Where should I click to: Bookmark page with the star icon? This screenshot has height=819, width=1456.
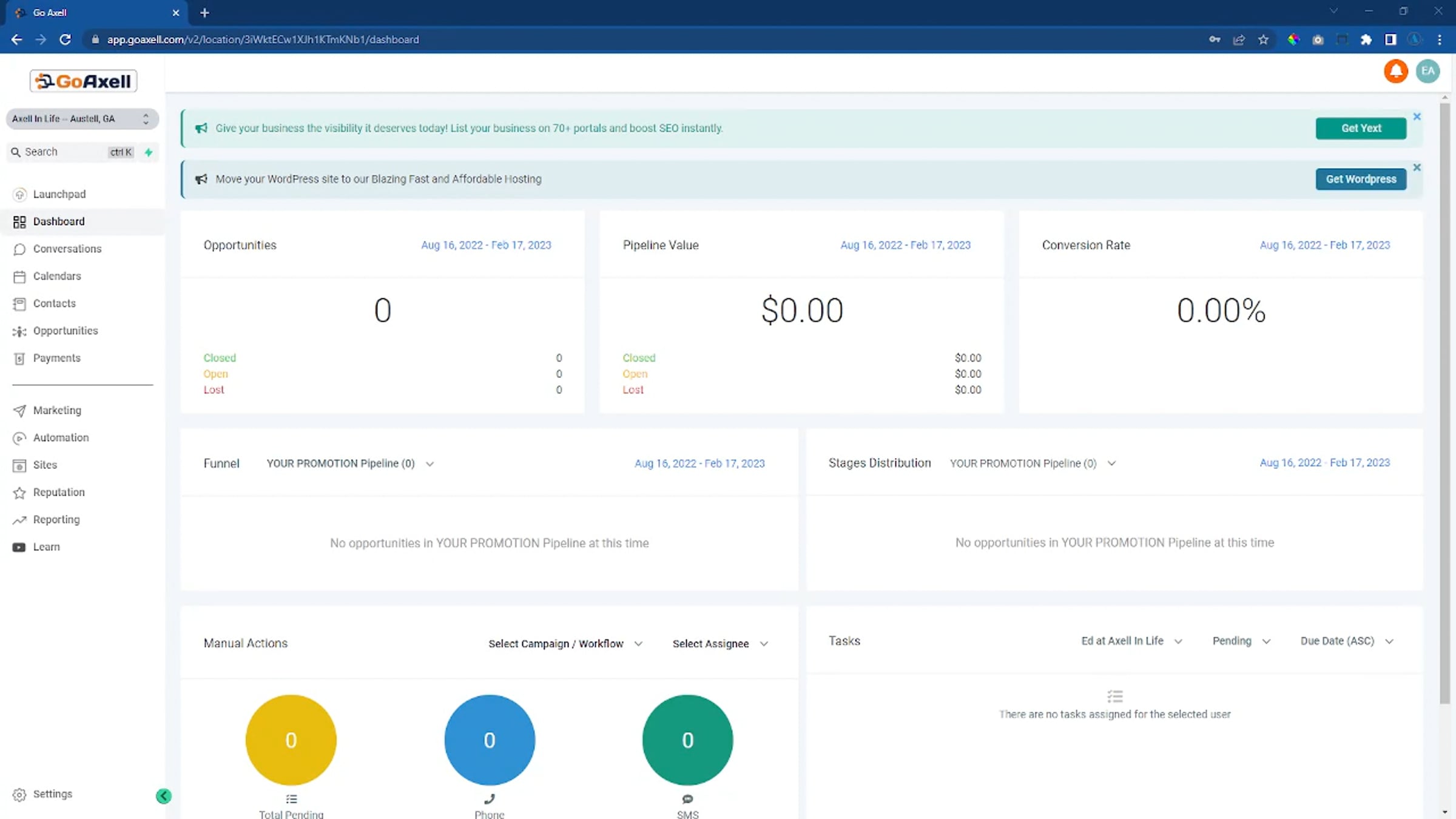1263,39
